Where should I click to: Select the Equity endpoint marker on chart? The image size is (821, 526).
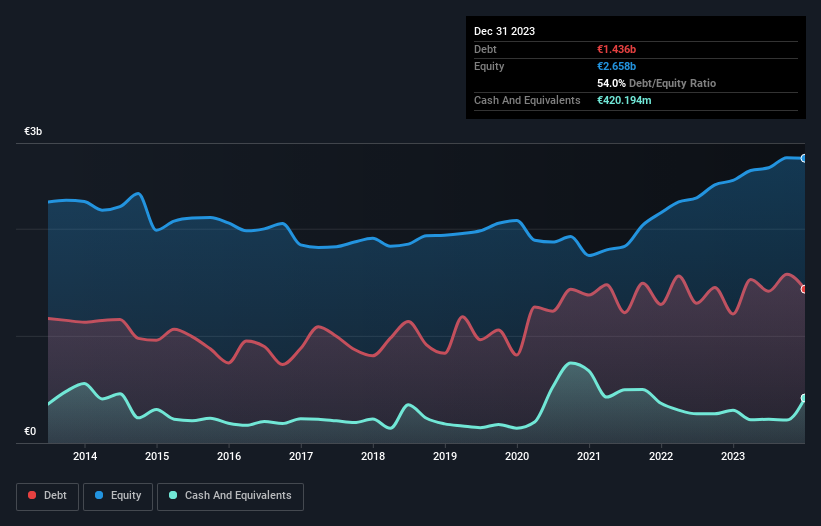pos(804,158)
